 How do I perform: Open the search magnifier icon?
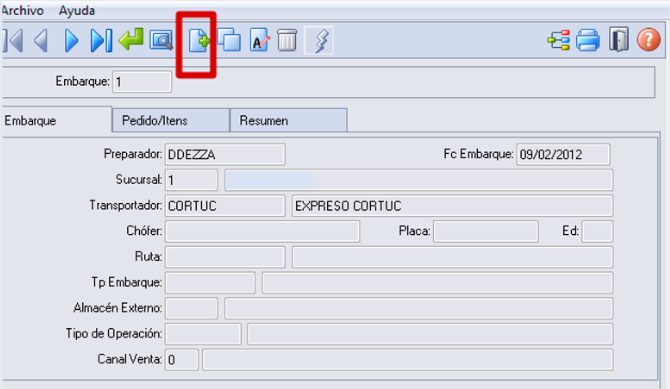[161, 41]
